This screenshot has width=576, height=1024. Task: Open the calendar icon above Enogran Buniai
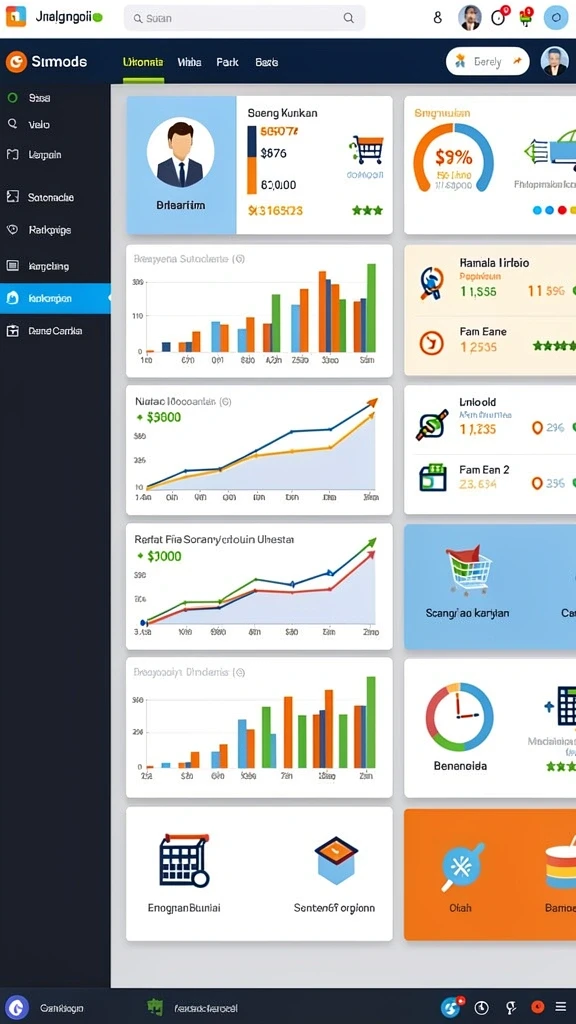click(184, 859)
